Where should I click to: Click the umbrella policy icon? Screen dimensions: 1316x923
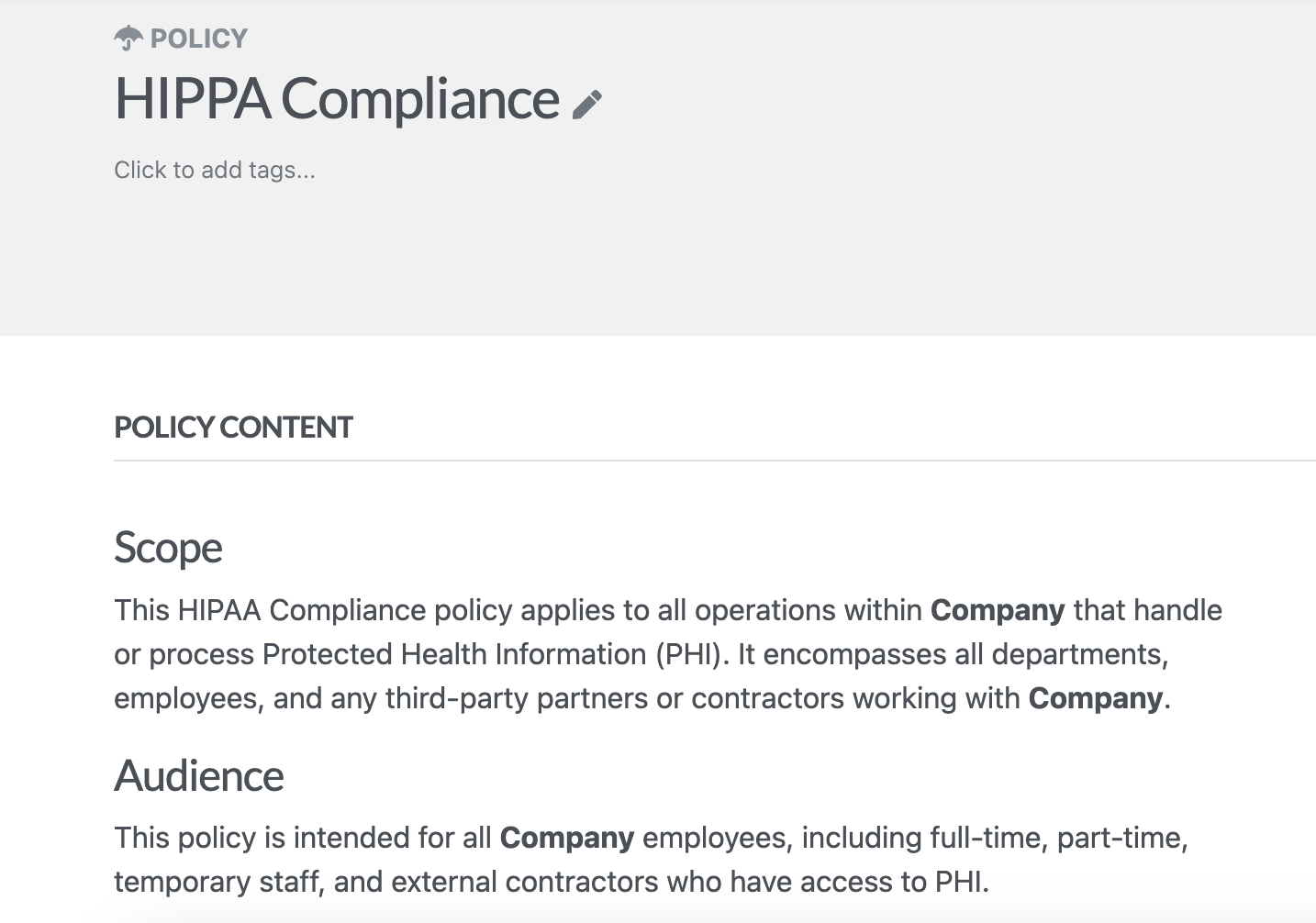click(x=128, y=39)
